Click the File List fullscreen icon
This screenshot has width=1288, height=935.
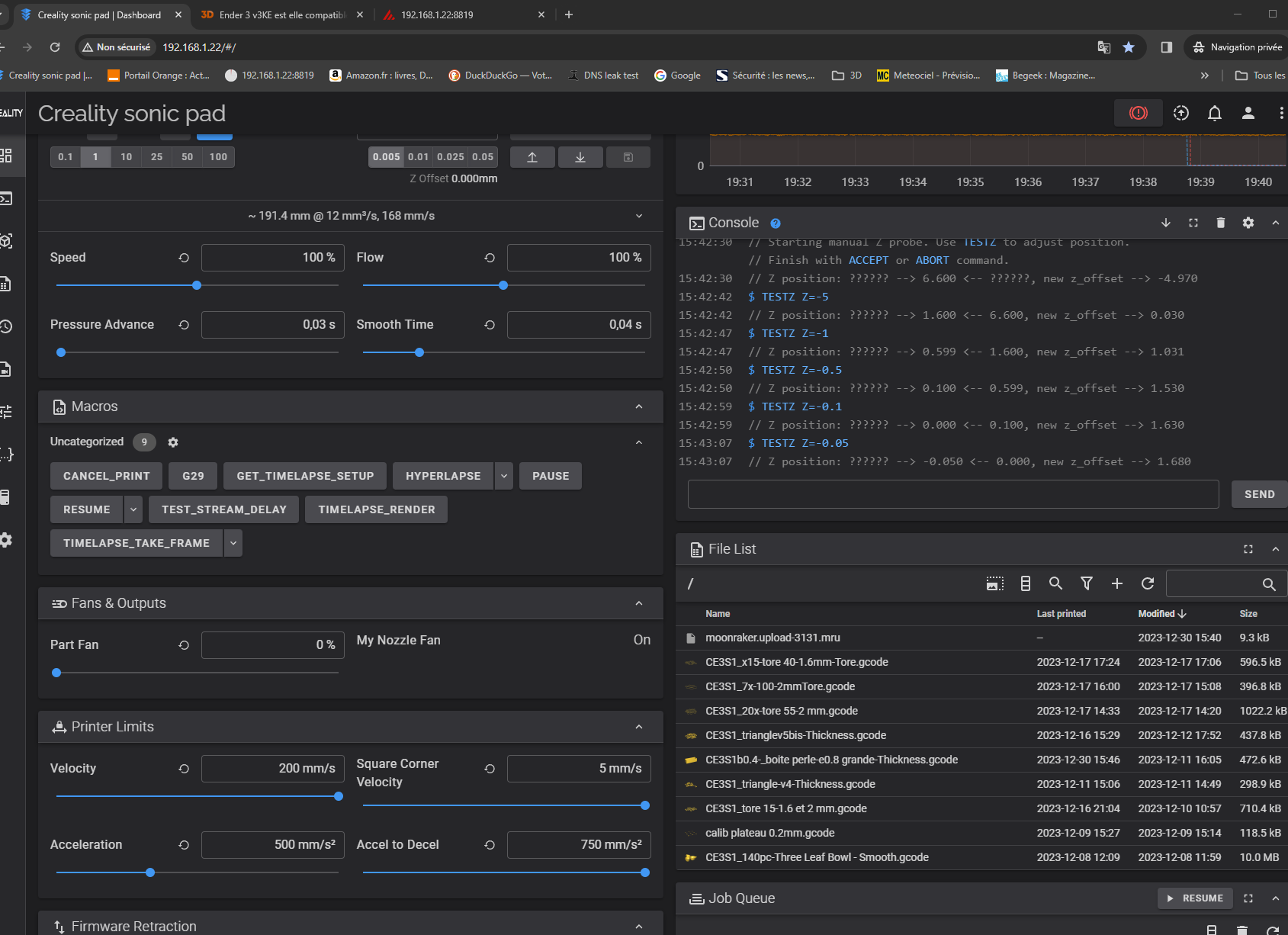tap(1248, 549)
